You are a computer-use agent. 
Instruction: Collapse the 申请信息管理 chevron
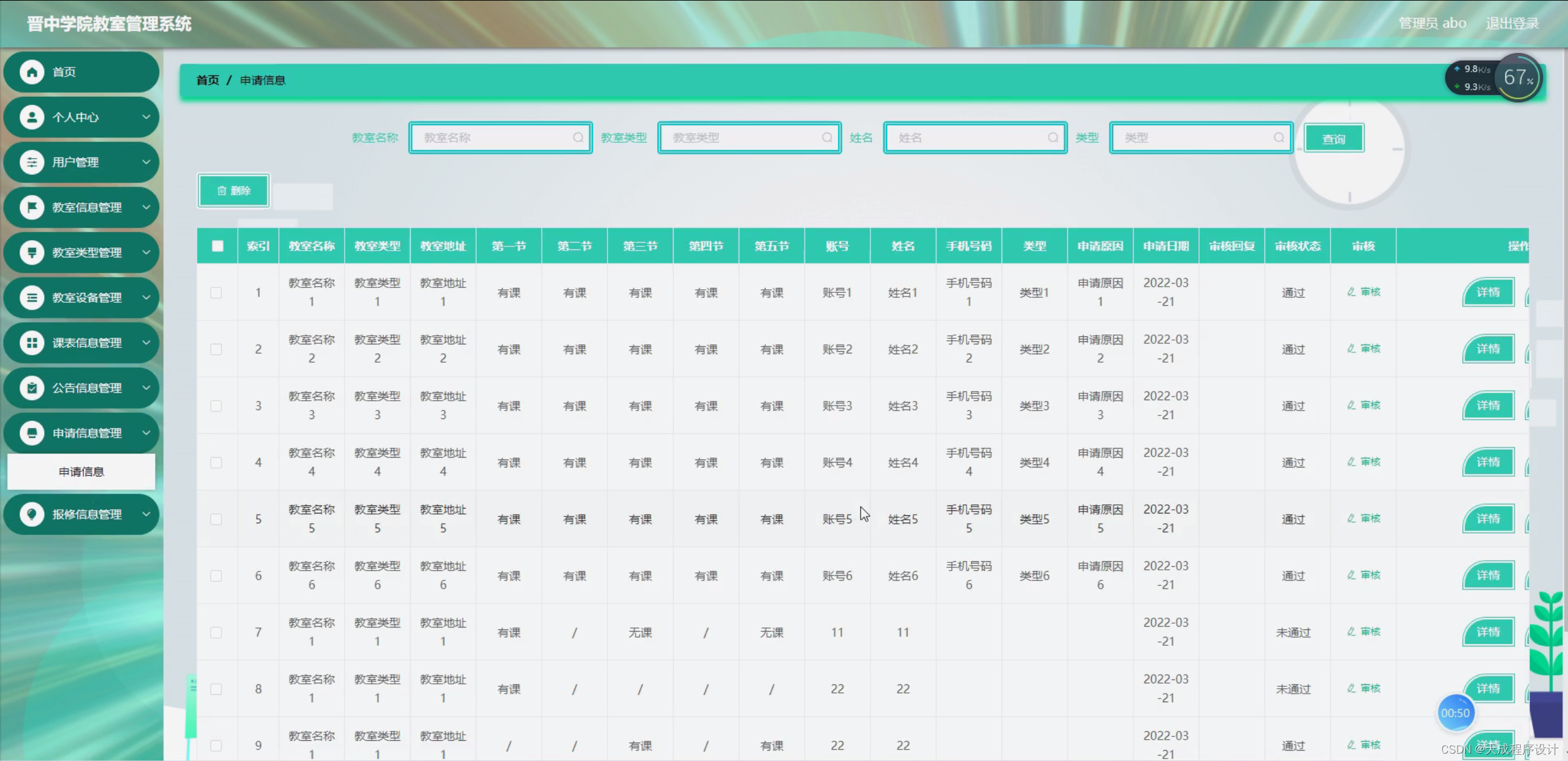(x=146, y=433)
